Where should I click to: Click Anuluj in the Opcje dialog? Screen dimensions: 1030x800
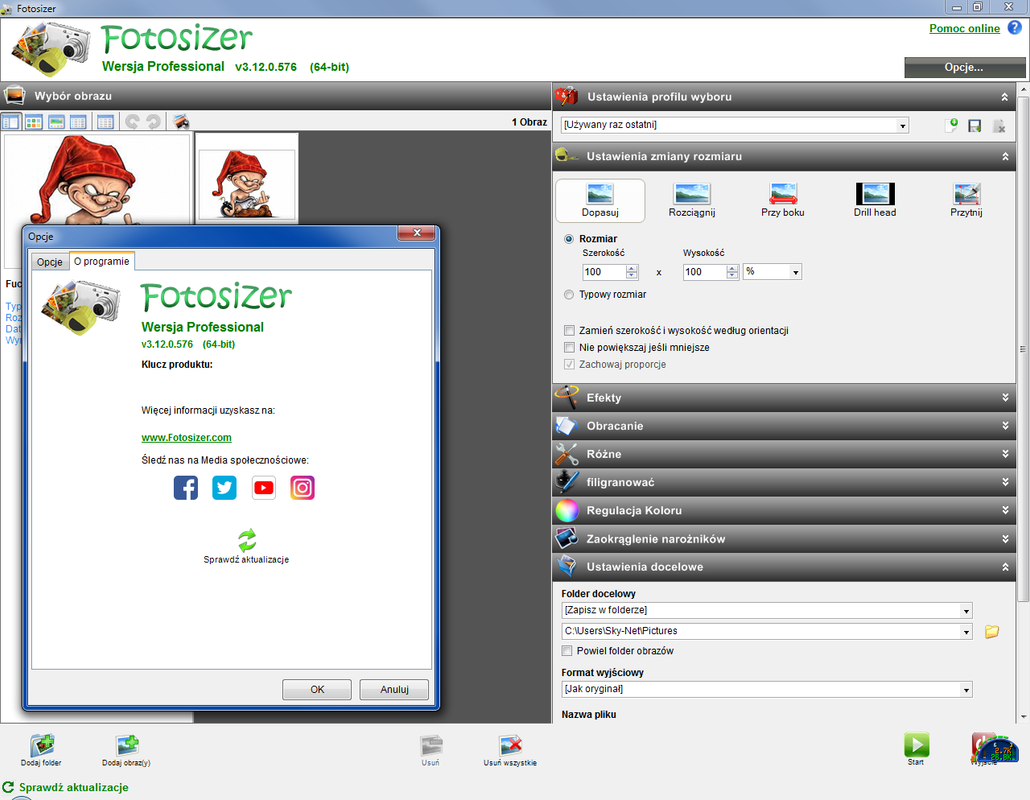pyautogui.click(x=394, y=689)
